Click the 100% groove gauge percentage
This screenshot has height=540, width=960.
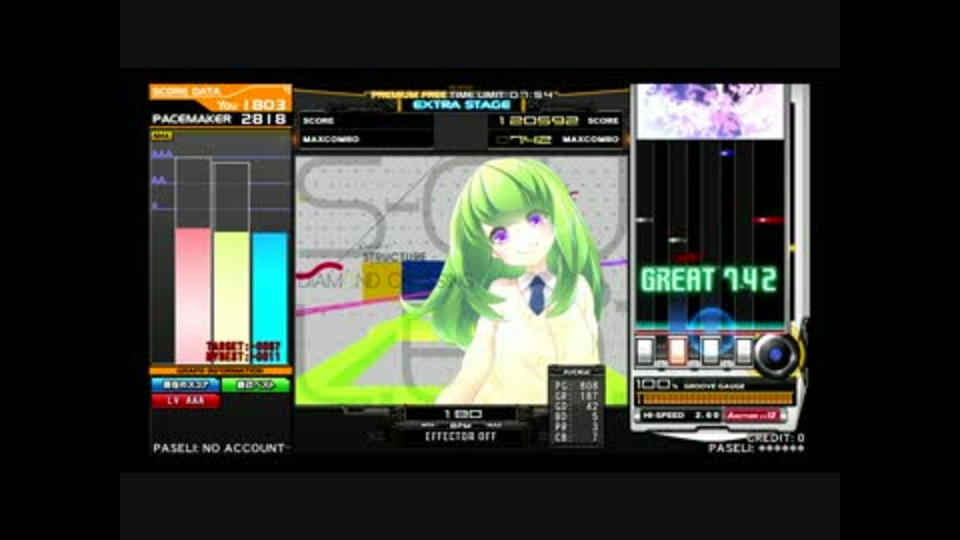[x=658, y=385]
